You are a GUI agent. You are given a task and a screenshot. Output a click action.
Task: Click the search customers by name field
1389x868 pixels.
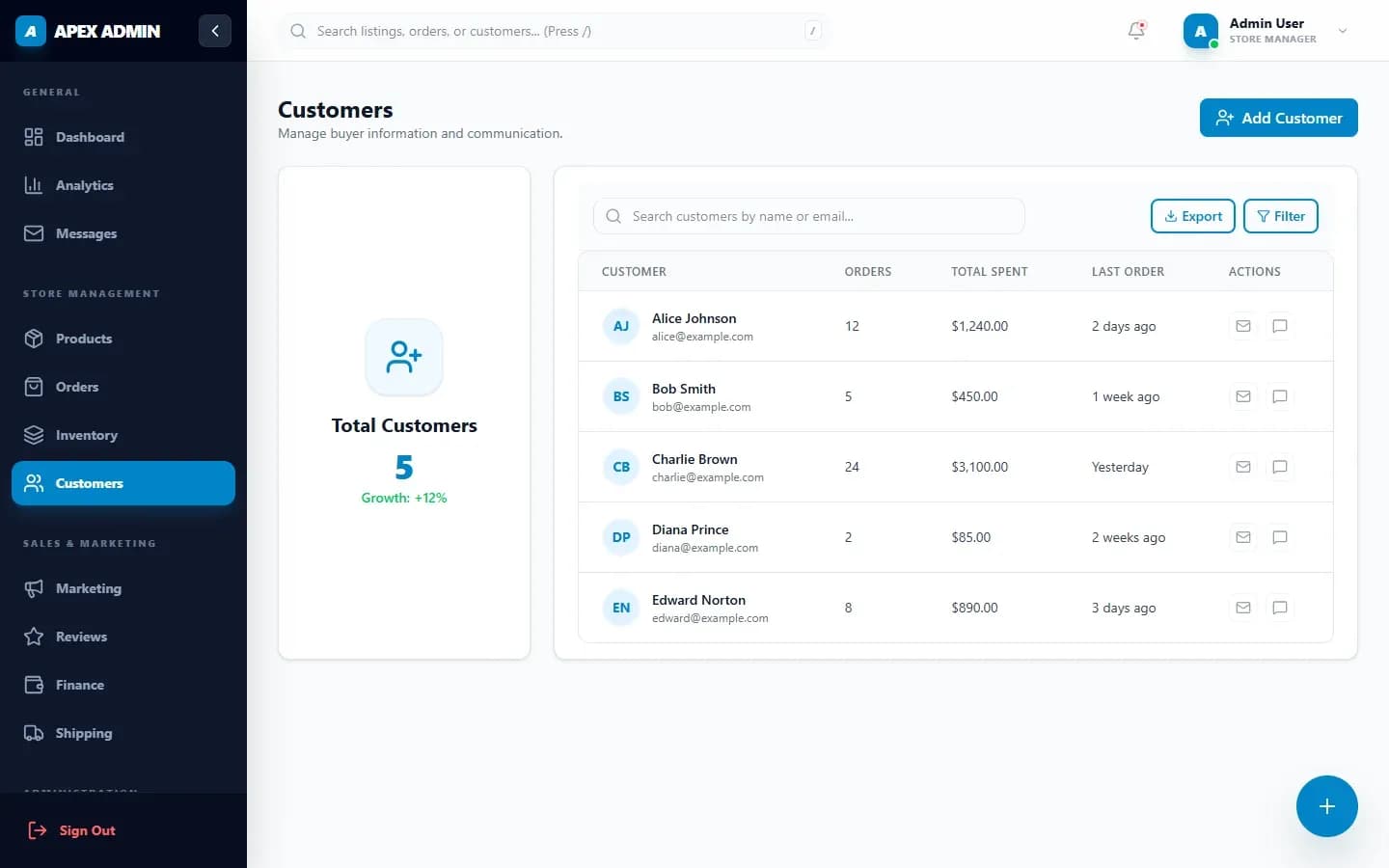(x=809, y=216)
